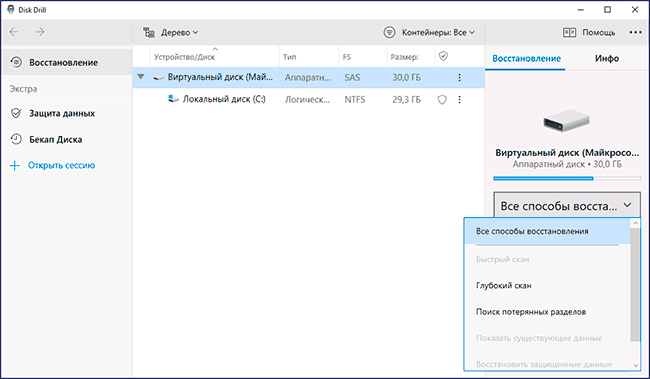
Task: Open the Локальный диск (C:) three-dot menu
Action: [459, 100]
